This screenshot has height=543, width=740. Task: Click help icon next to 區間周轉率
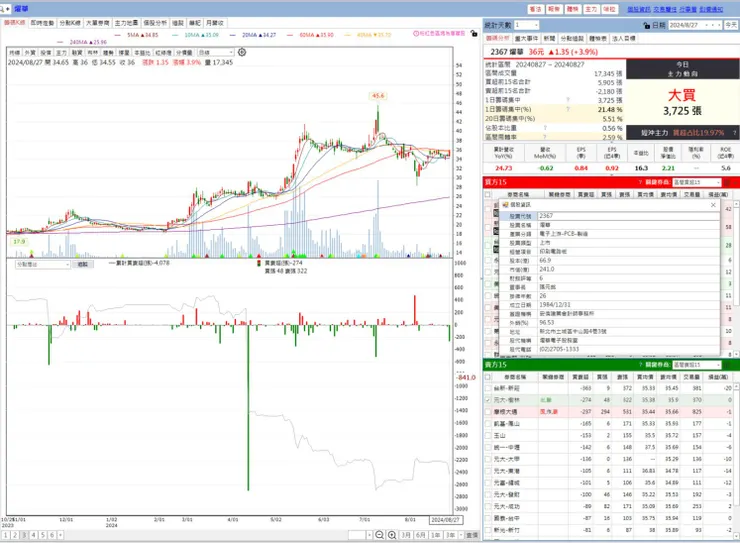click(545, 137)
